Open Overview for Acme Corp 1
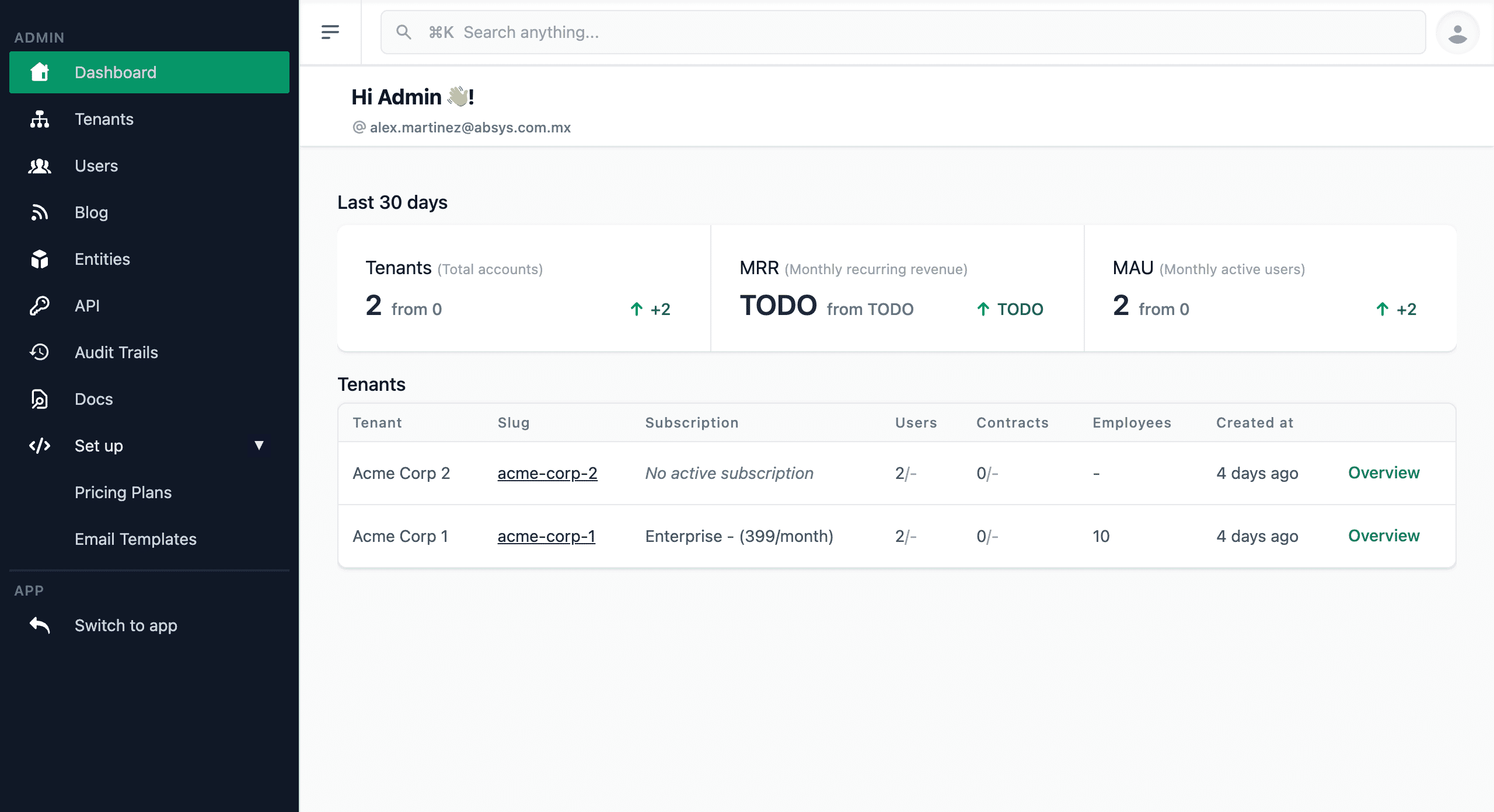 coord(1384,536)
